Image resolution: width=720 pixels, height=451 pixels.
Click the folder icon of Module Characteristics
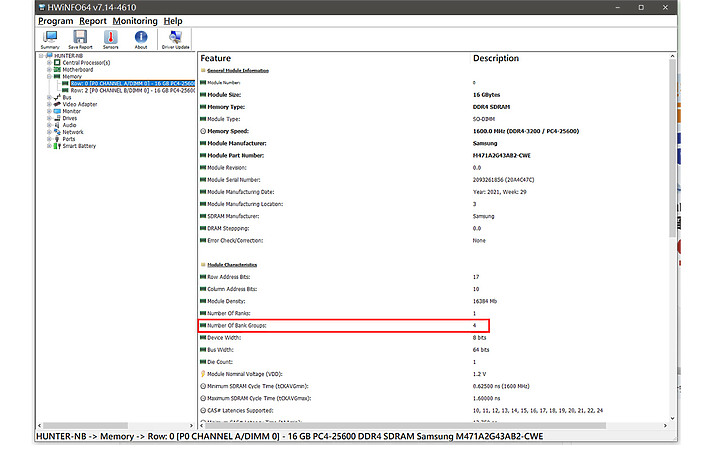pyautogui.click(x=203, y=265)
